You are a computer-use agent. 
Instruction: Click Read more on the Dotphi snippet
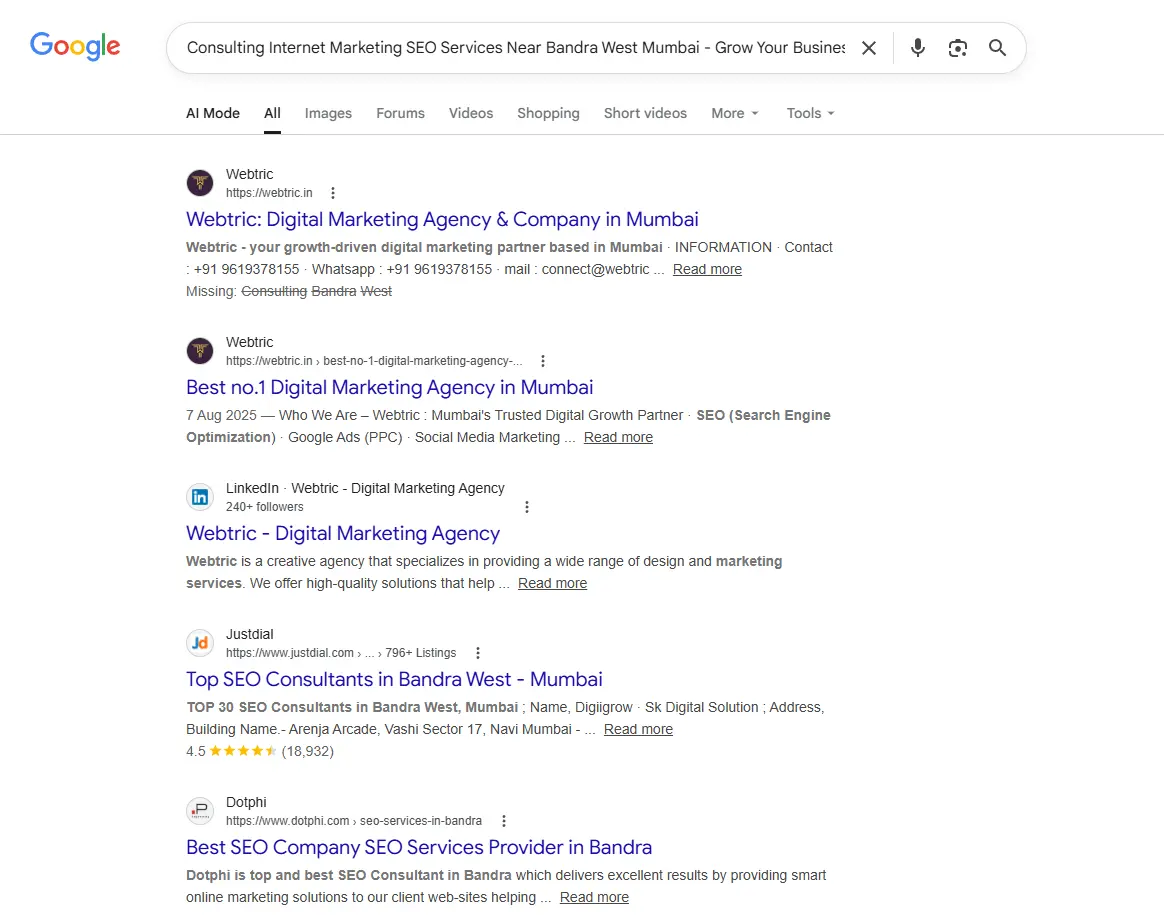coord(594,897)
